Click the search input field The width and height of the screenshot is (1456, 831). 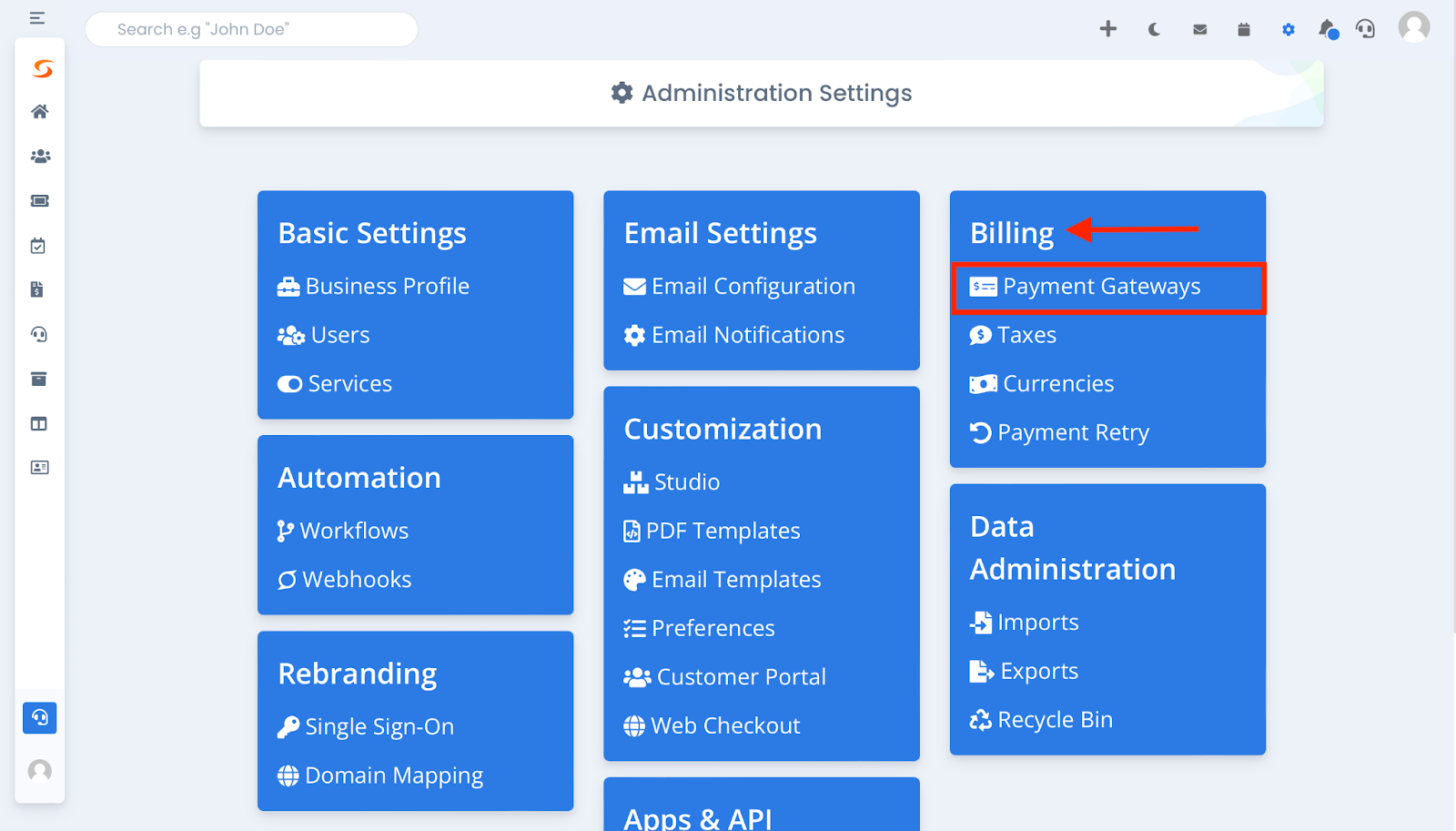[x=252, y=29]
